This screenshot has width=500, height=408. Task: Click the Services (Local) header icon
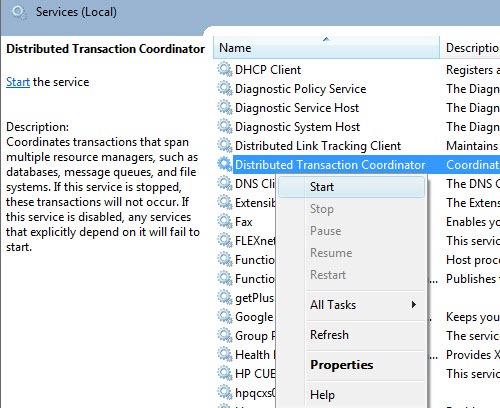click(19, 13)
